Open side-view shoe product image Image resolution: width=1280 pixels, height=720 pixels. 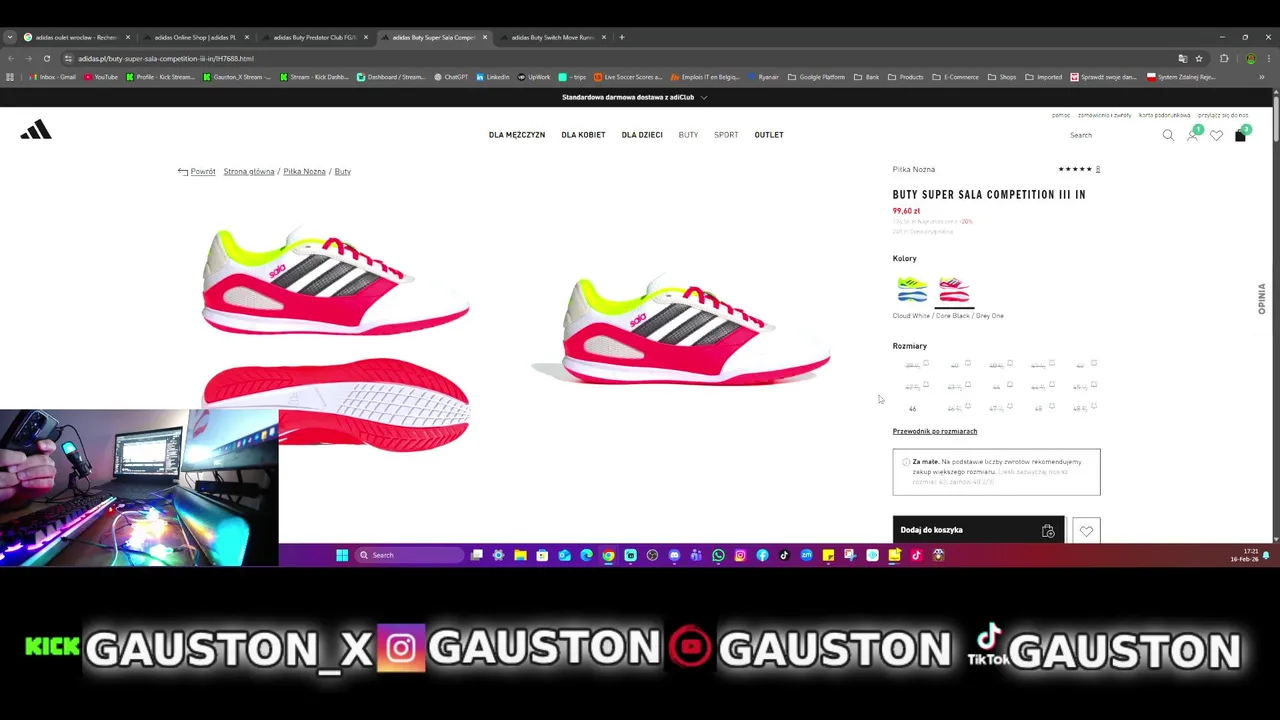click(x=336, y=281)
